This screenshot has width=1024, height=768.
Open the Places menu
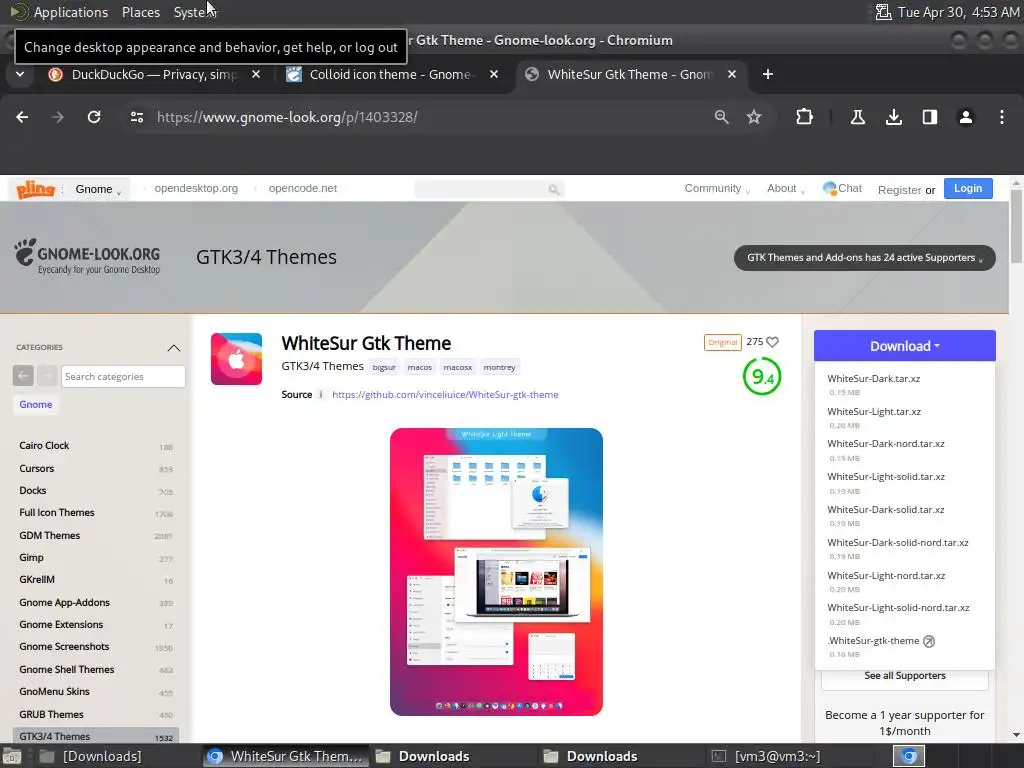[140, 12]
